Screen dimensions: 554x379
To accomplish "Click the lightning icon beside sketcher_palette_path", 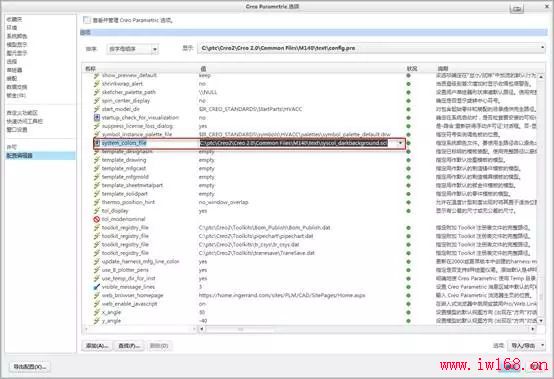I will [x=96, y=92].
